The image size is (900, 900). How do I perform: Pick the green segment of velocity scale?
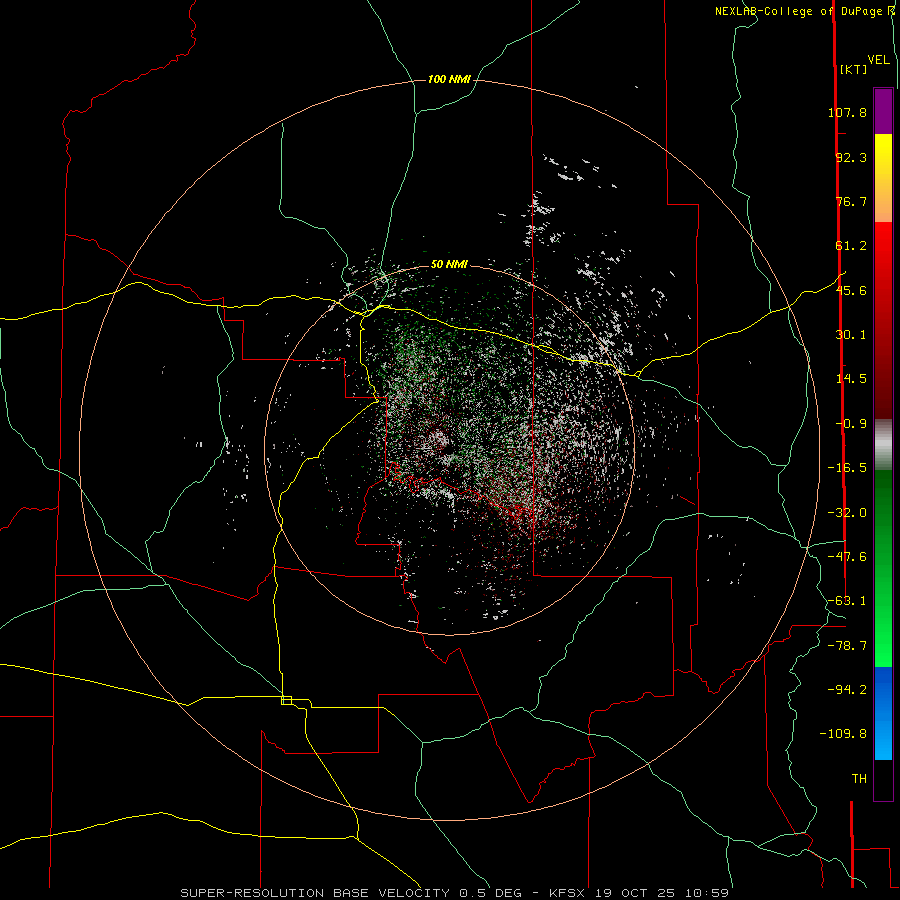pos(883,568)
